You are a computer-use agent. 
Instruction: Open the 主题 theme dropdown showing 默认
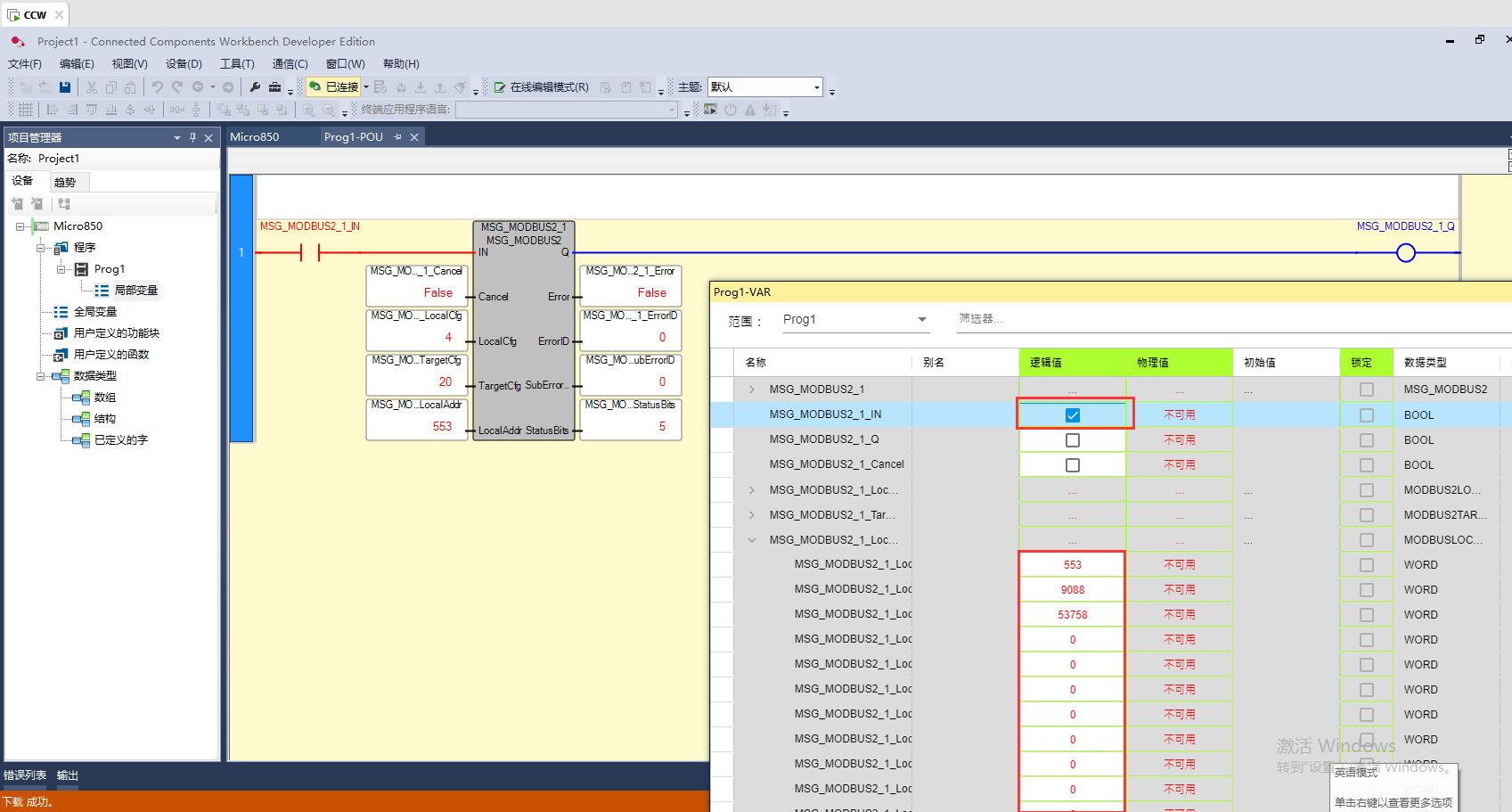point(765,87)
